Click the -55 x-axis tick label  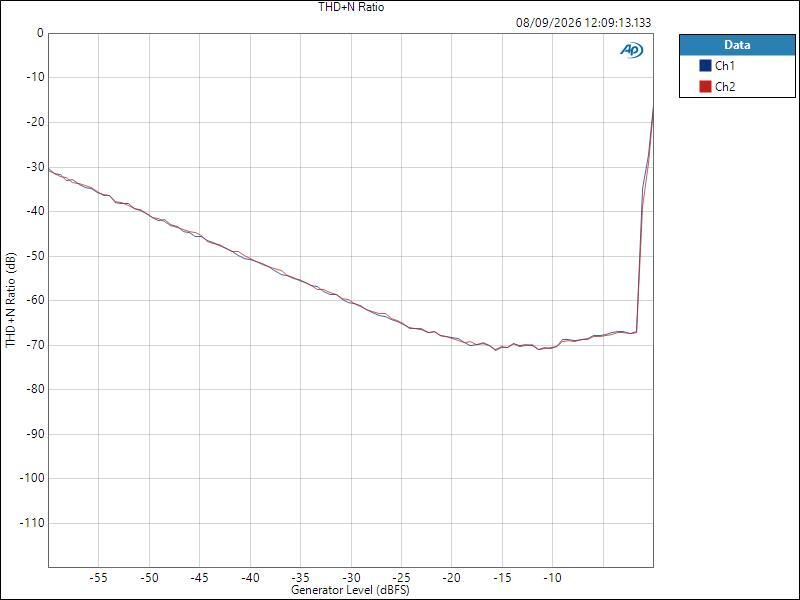click(x=98, y=578)
